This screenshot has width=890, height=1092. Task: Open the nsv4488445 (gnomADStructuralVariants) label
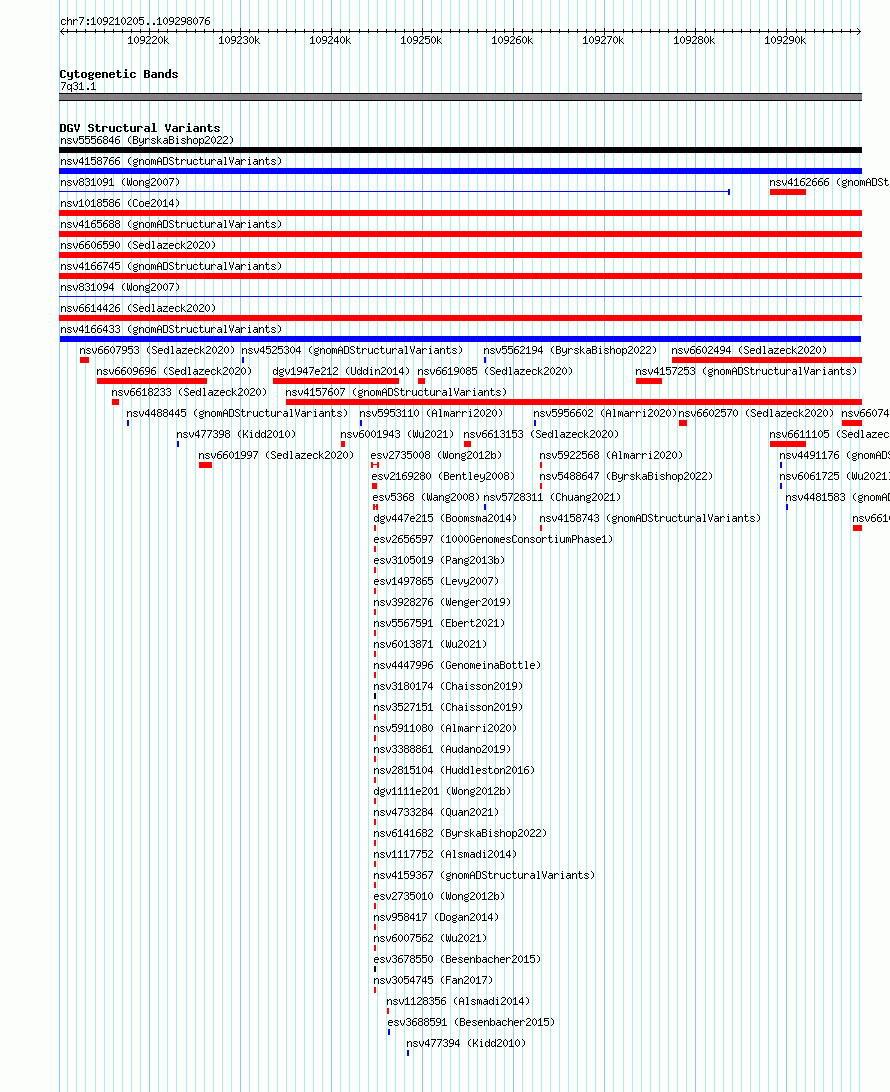(x=237, y=413)
